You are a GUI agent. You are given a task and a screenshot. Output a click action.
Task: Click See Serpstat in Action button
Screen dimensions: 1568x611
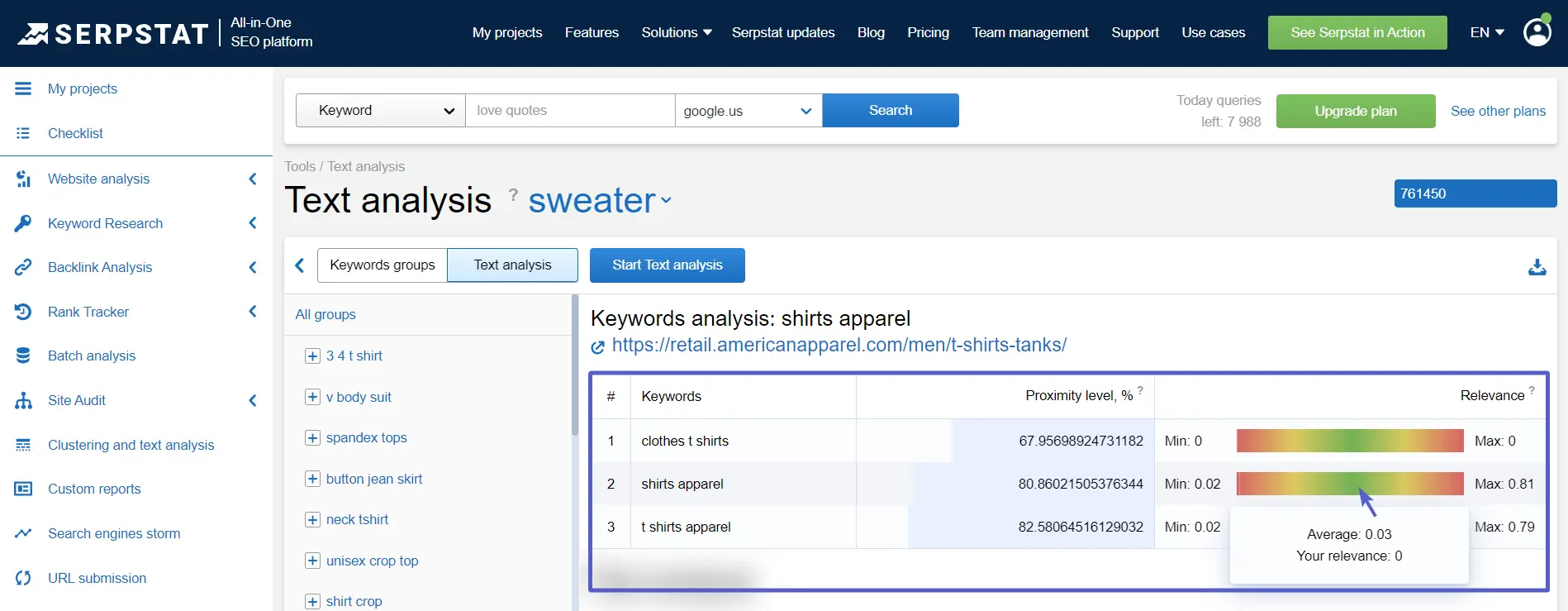click(1357, 32)
